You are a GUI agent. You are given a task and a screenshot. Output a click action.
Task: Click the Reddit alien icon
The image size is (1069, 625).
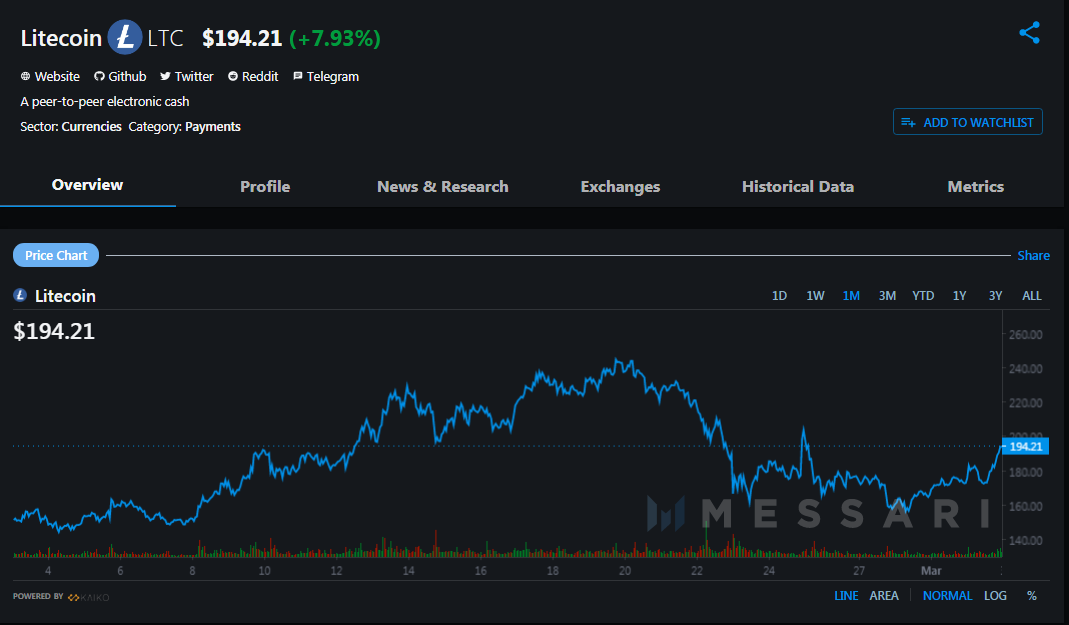point(233,76)
